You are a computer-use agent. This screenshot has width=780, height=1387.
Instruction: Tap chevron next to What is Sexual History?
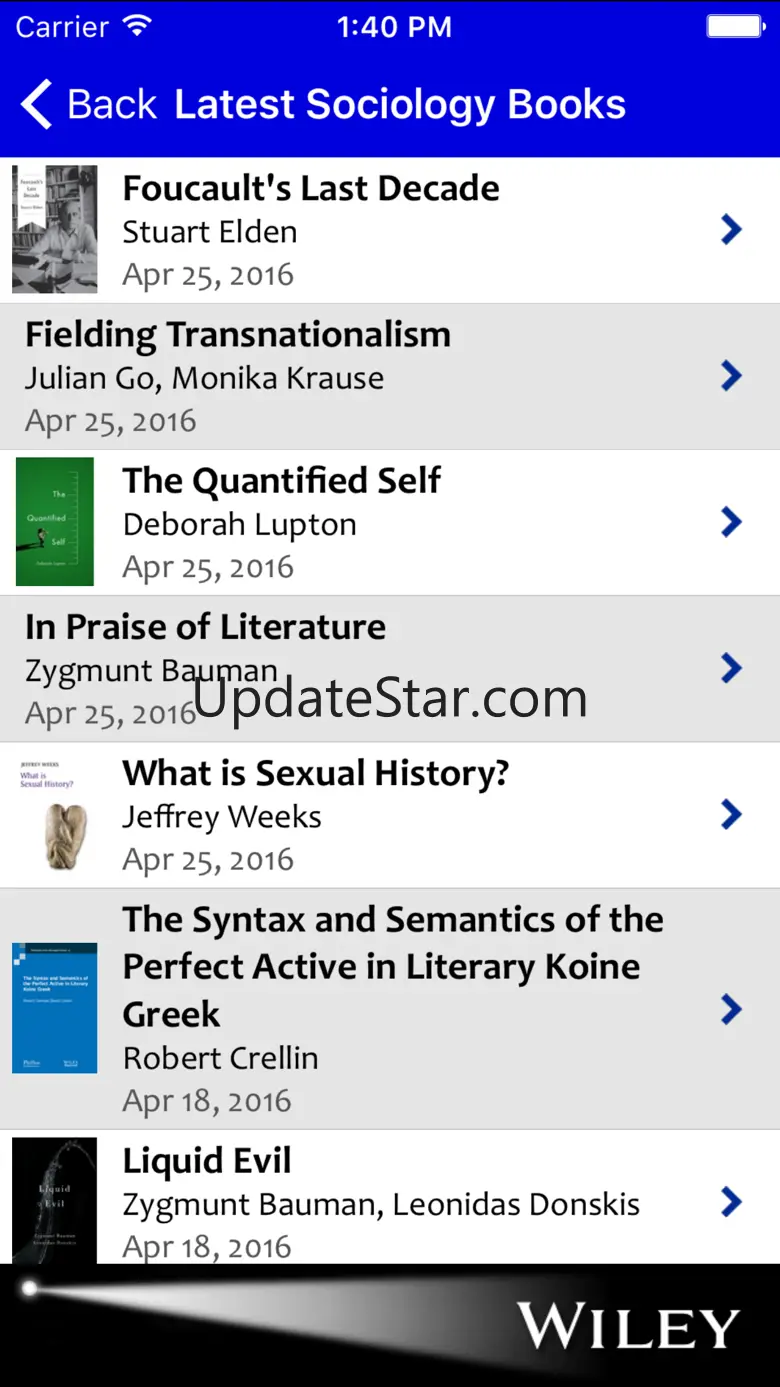(731, 815)
